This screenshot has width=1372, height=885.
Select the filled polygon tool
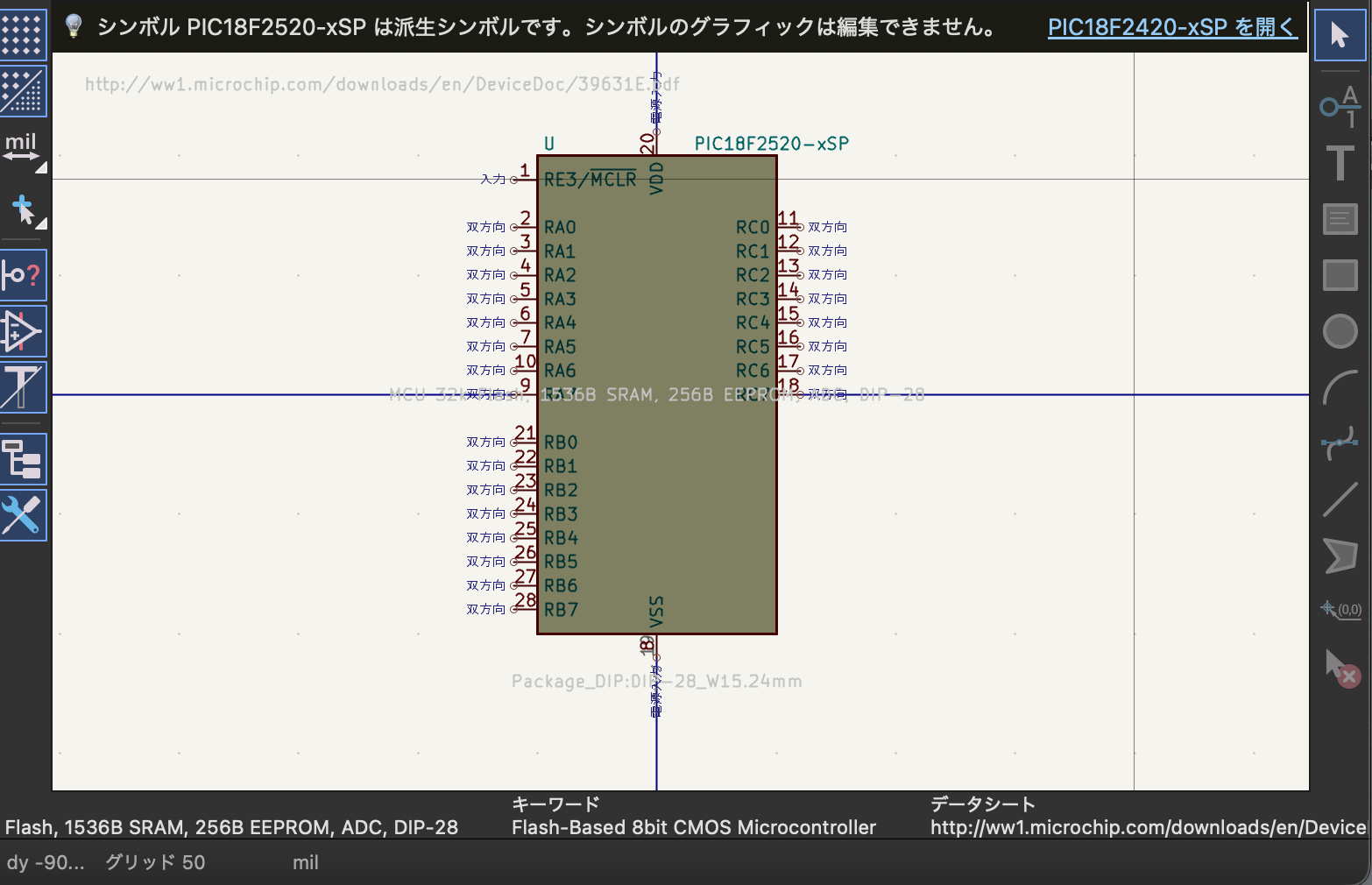(x=1340, y=556)
